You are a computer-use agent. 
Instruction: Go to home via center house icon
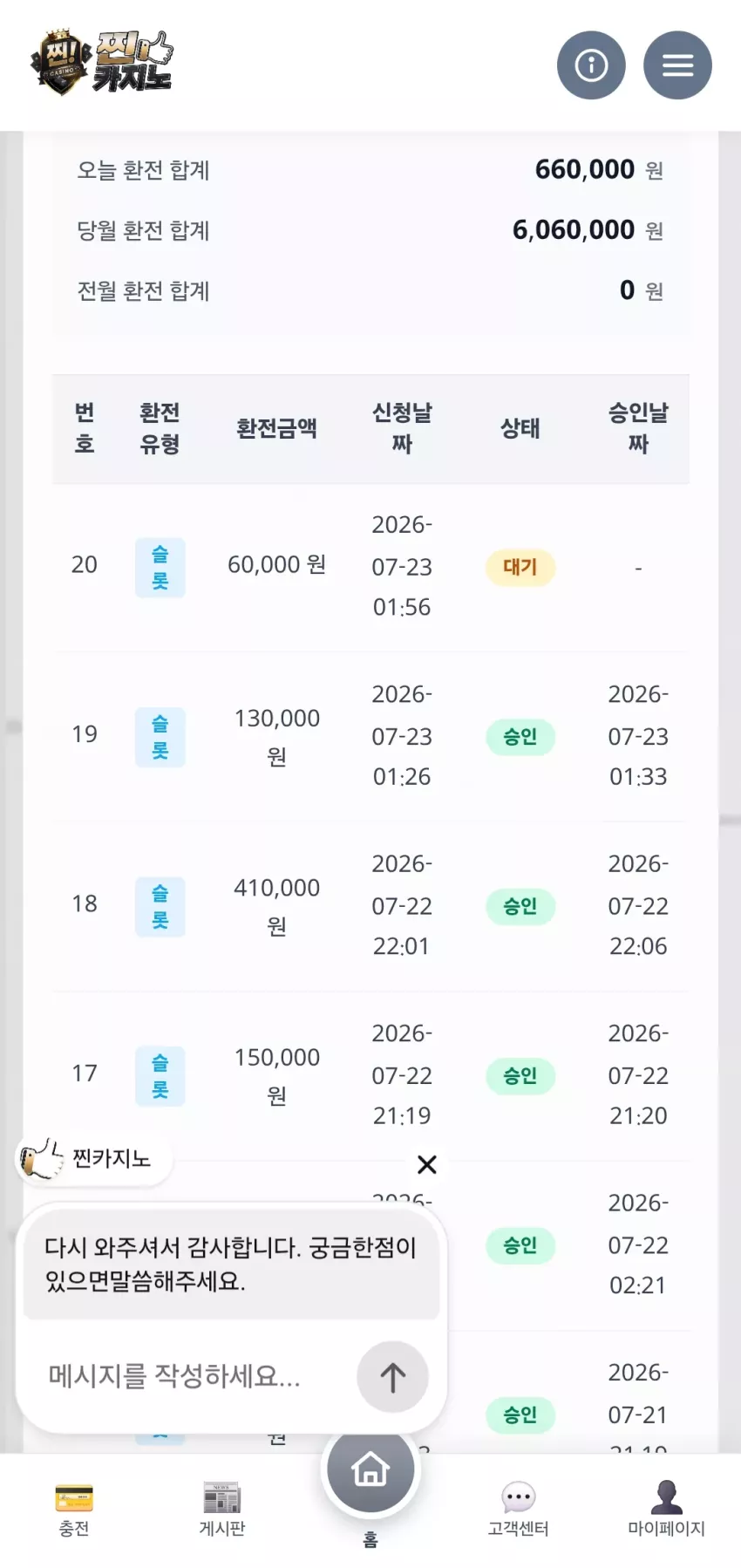point(370,1469)
